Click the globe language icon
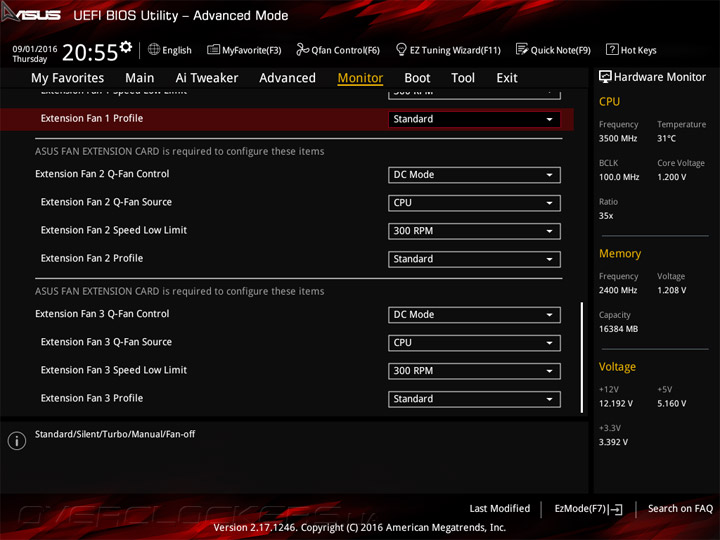The height and width of the screenshot is (540, 720). [x=154, y=49]
